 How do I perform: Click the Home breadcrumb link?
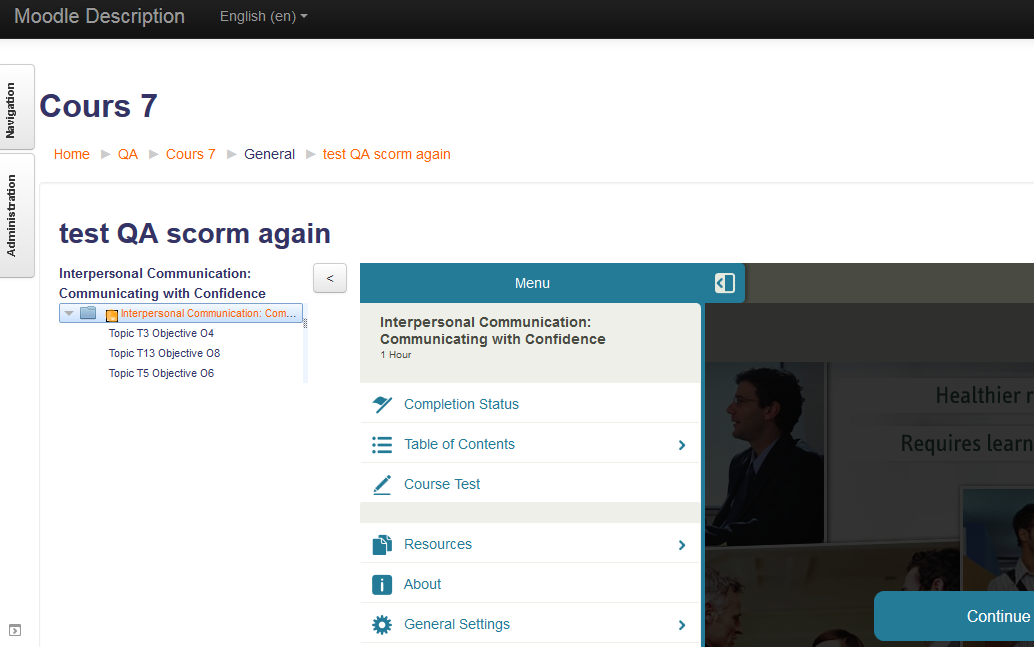[x=71, y=154]
